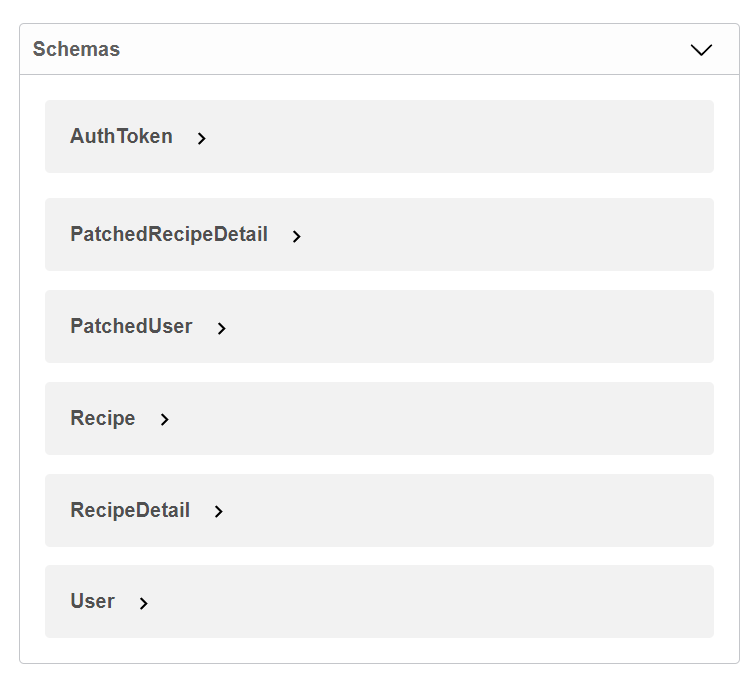Screen dimensions: 754x690
Task: Open RecipeDetail via its chevron arrow
Action: pos(218,511)
